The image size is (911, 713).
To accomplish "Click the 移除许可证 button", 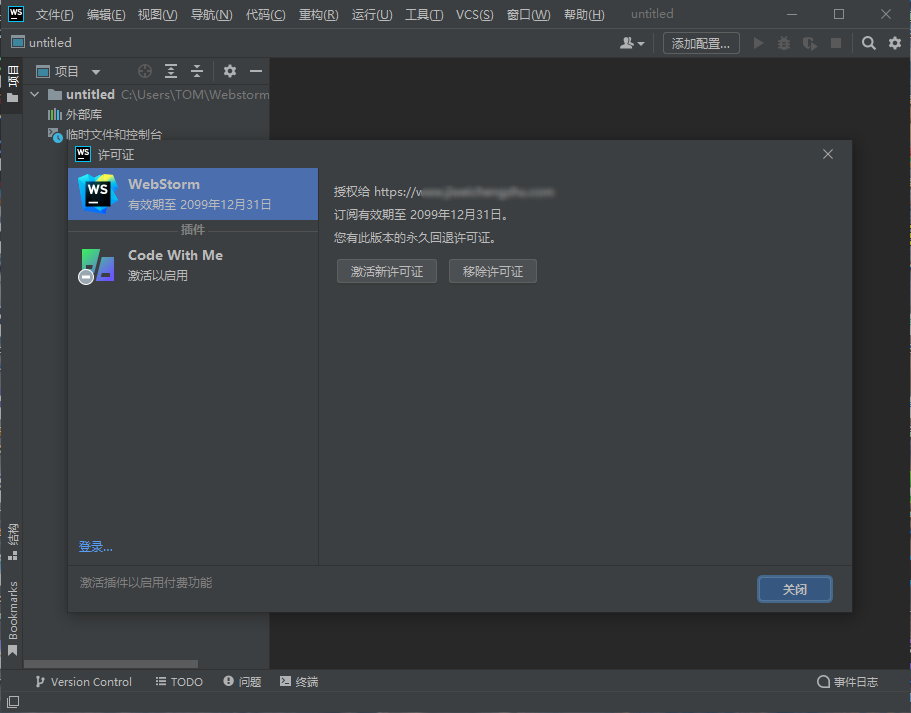I will pos(493,271).
